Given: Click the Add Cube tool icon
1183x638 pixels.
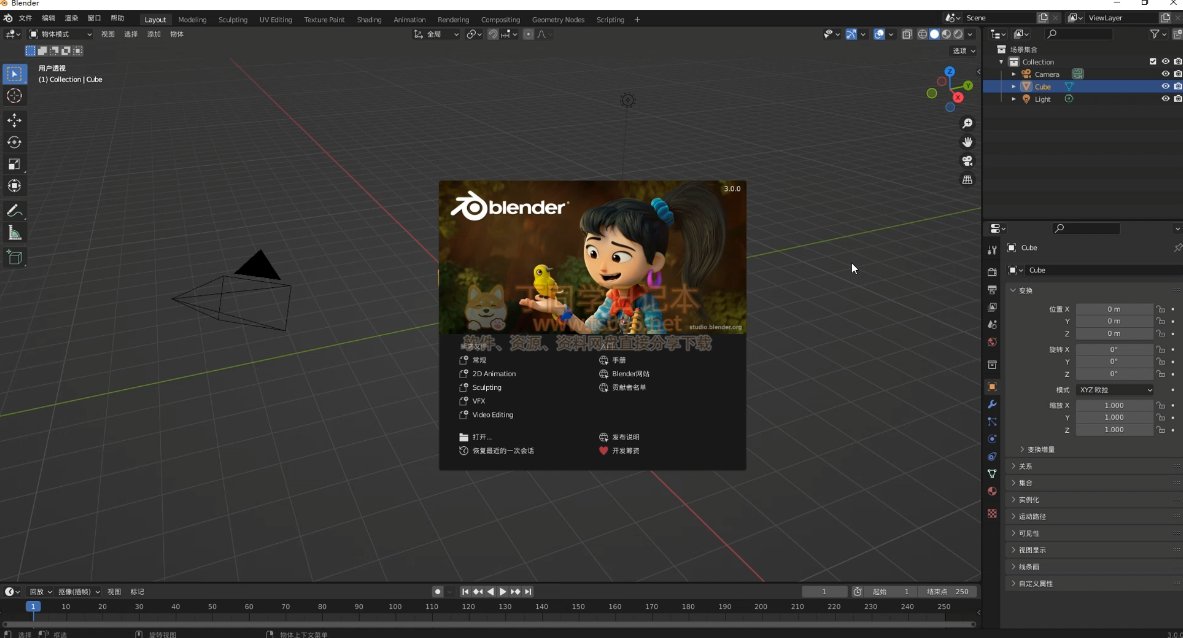Looking at the screenshot, I should point(14,257).
